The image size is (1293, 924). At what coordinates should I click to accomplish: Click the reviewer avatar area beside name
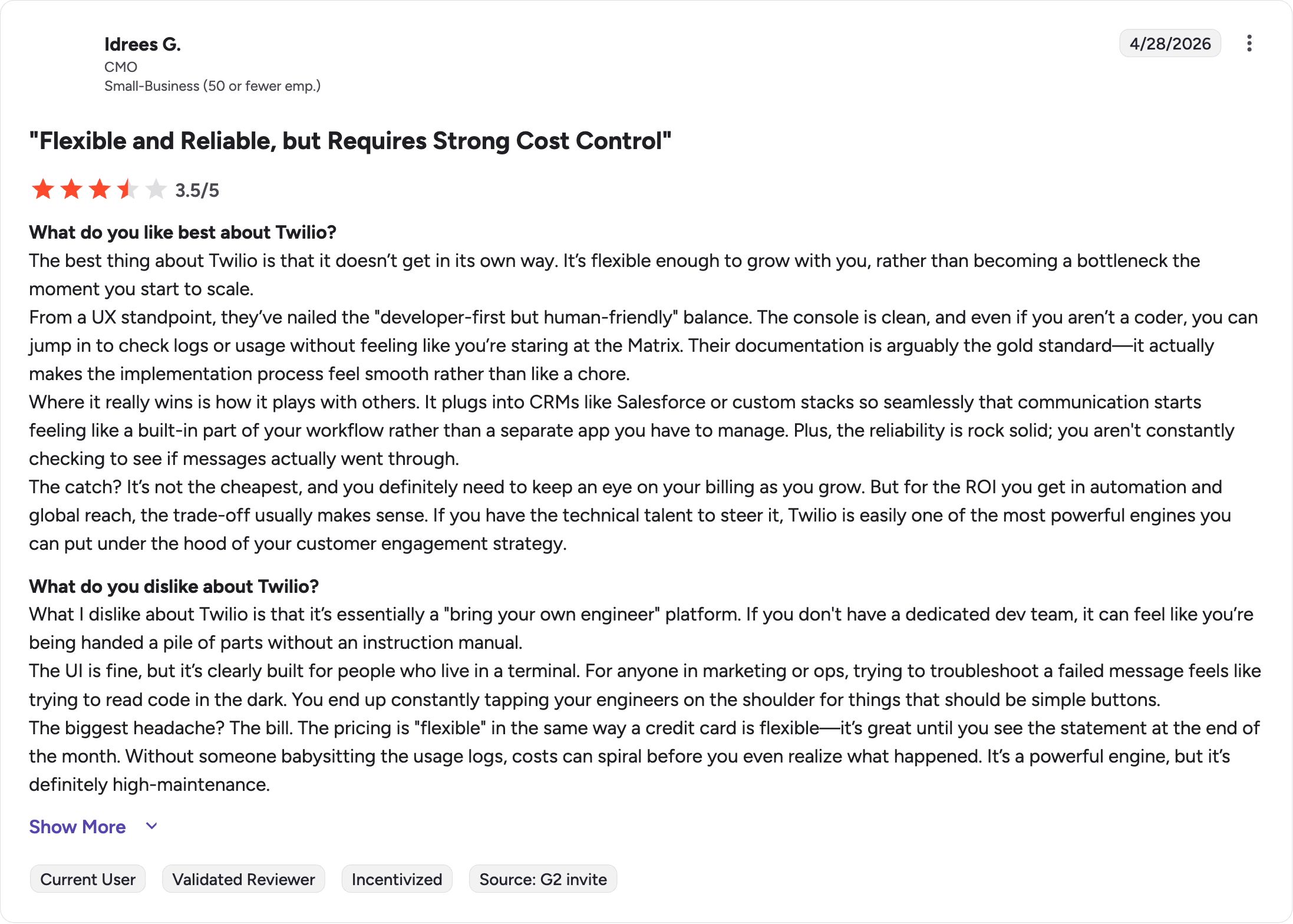pos(62,62)
